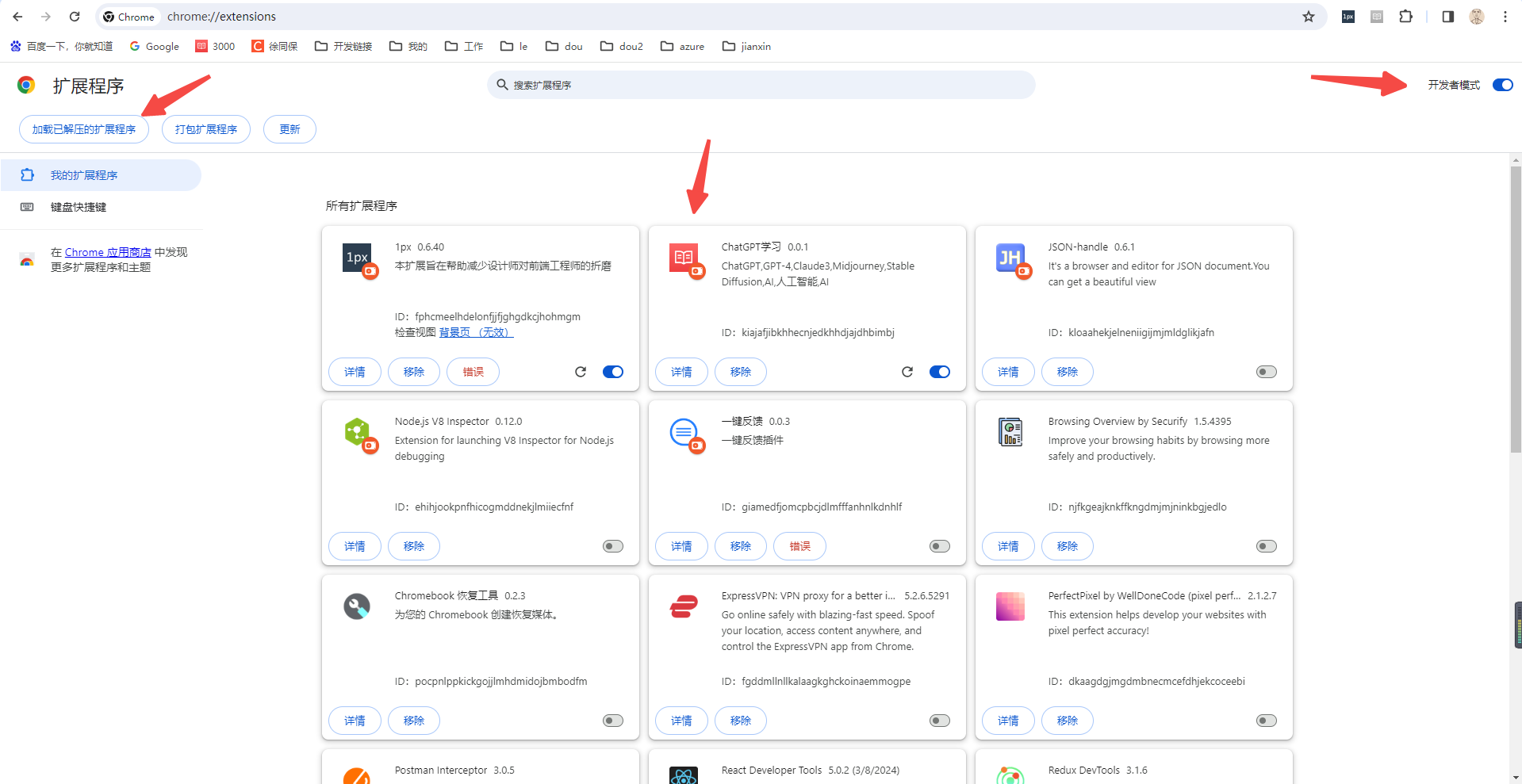
Task: Open the dou2 bookmark folder
Action: [622, 47]
